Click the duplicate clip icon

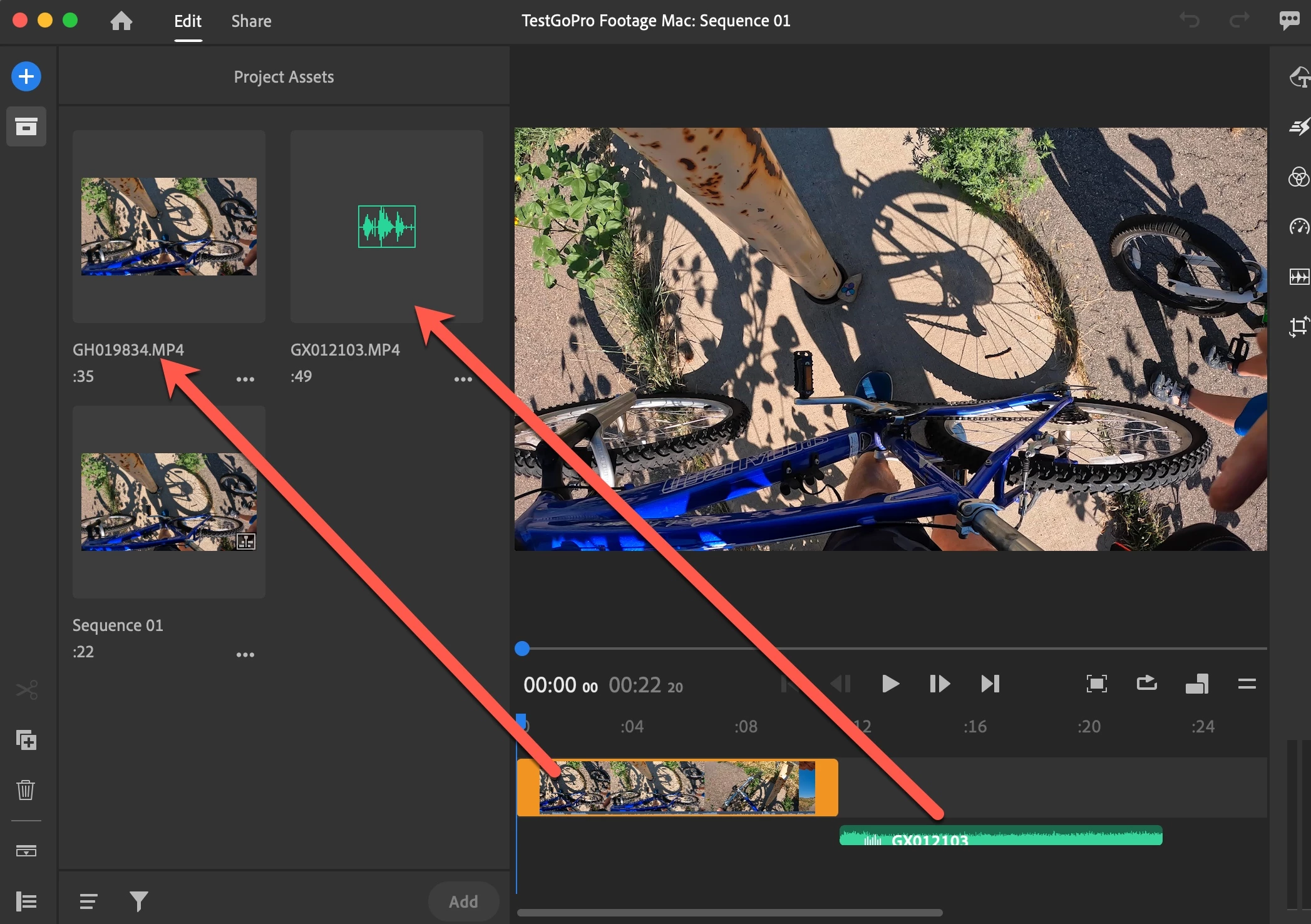click(26, 741)
